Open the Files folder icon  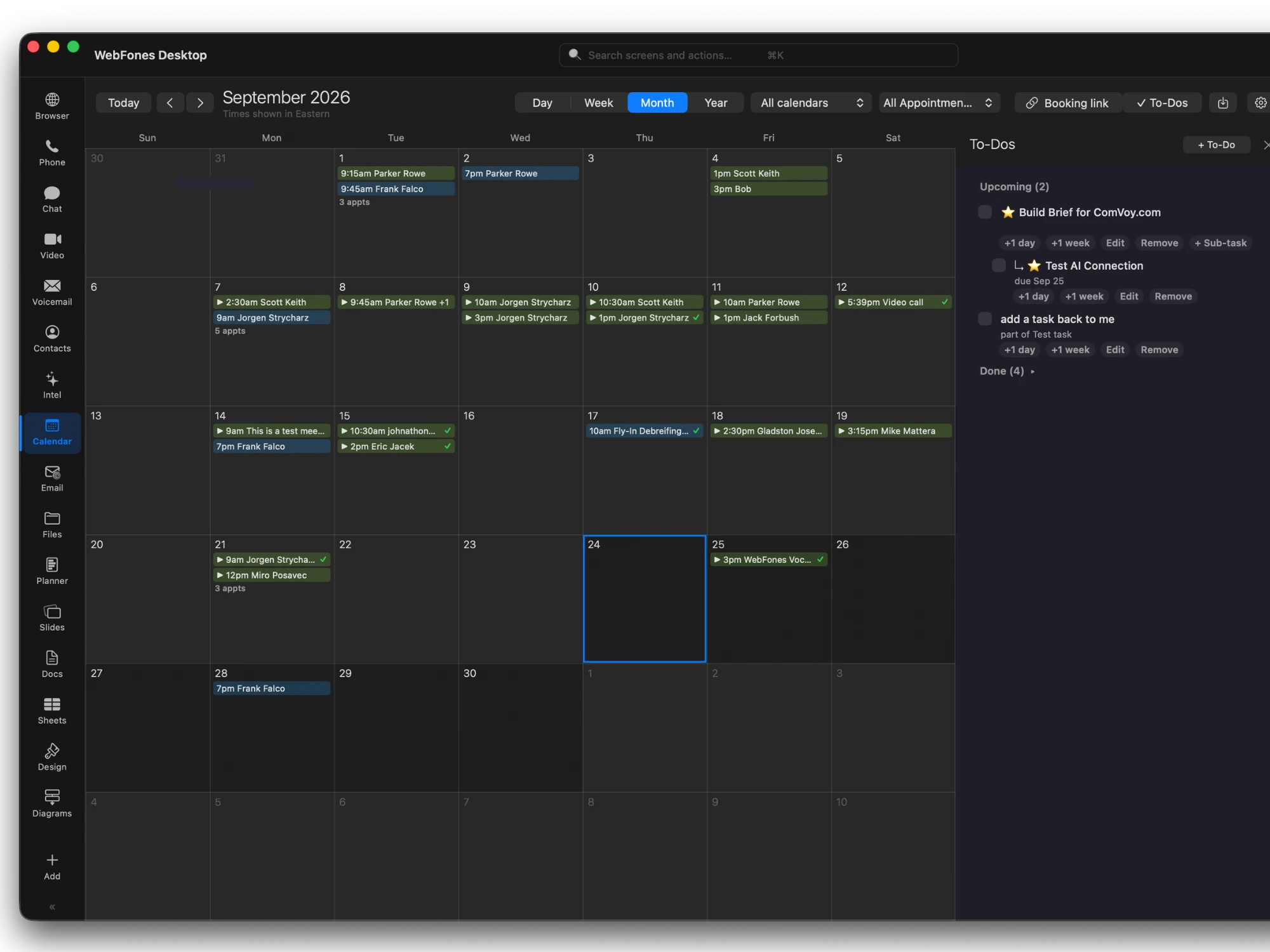point(52,525)
